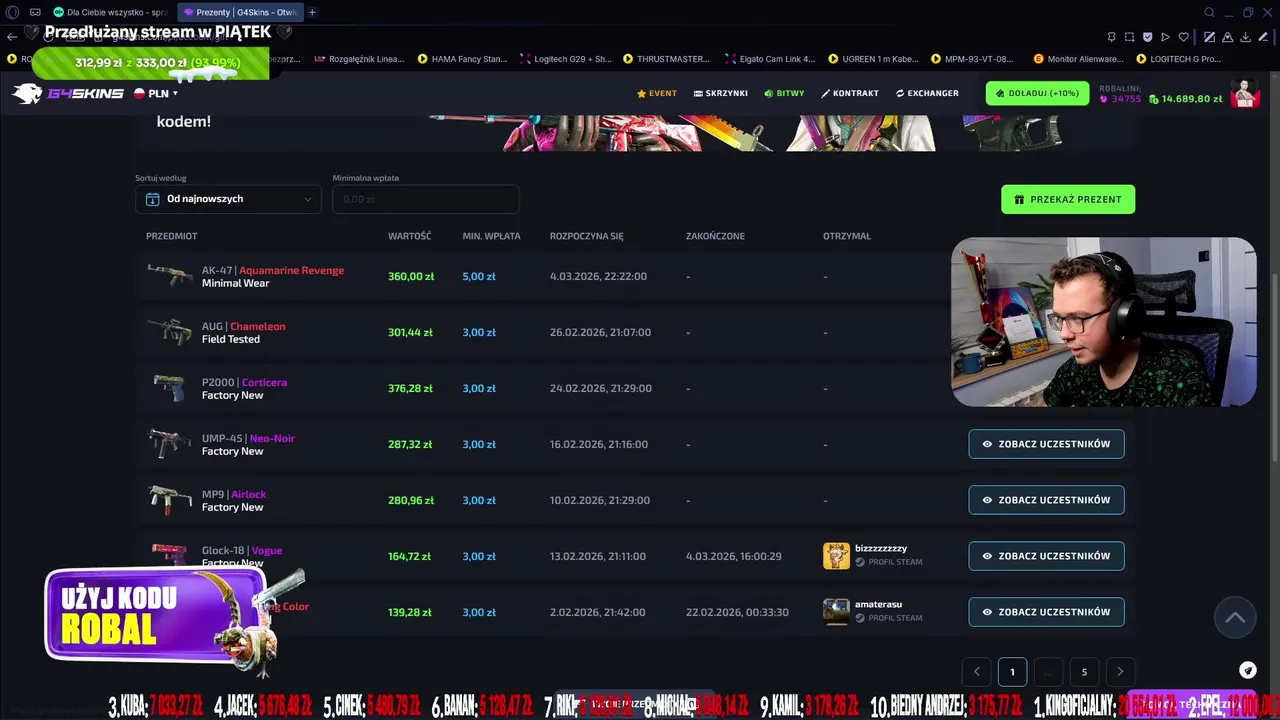1280x720 pixels.
Task: Click 'Glock-18 | Vogue' item name
Action: (242, 550)
